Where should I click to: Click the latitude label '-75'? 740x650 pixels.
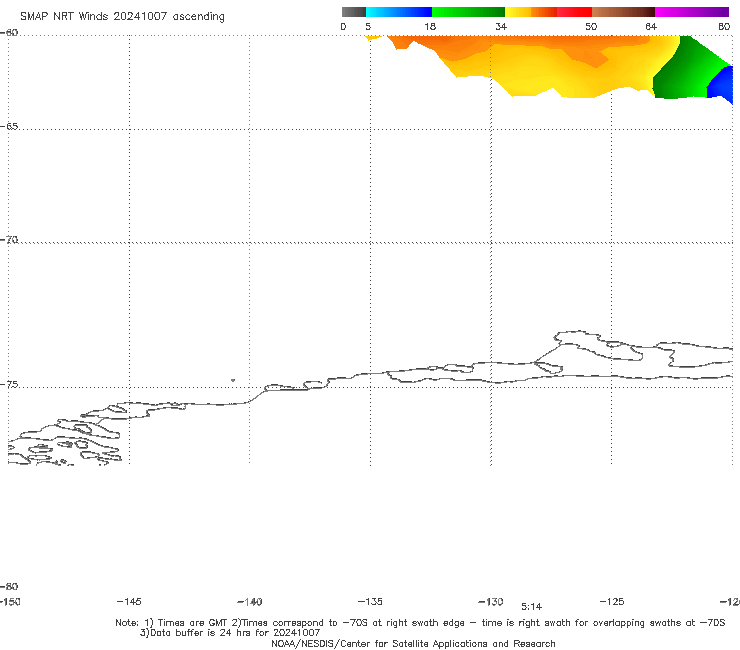click(9, 385)
